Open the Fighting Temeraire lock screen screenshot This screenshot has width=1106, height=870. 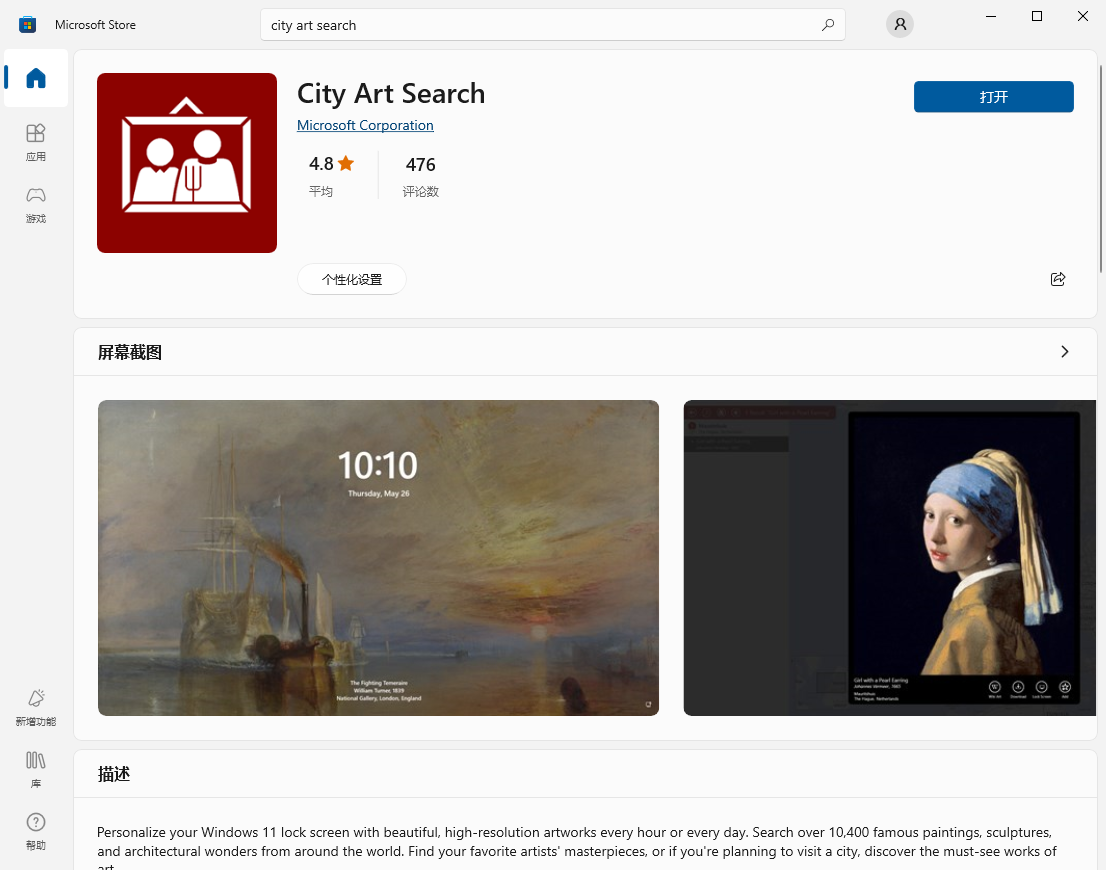[378, 558]
